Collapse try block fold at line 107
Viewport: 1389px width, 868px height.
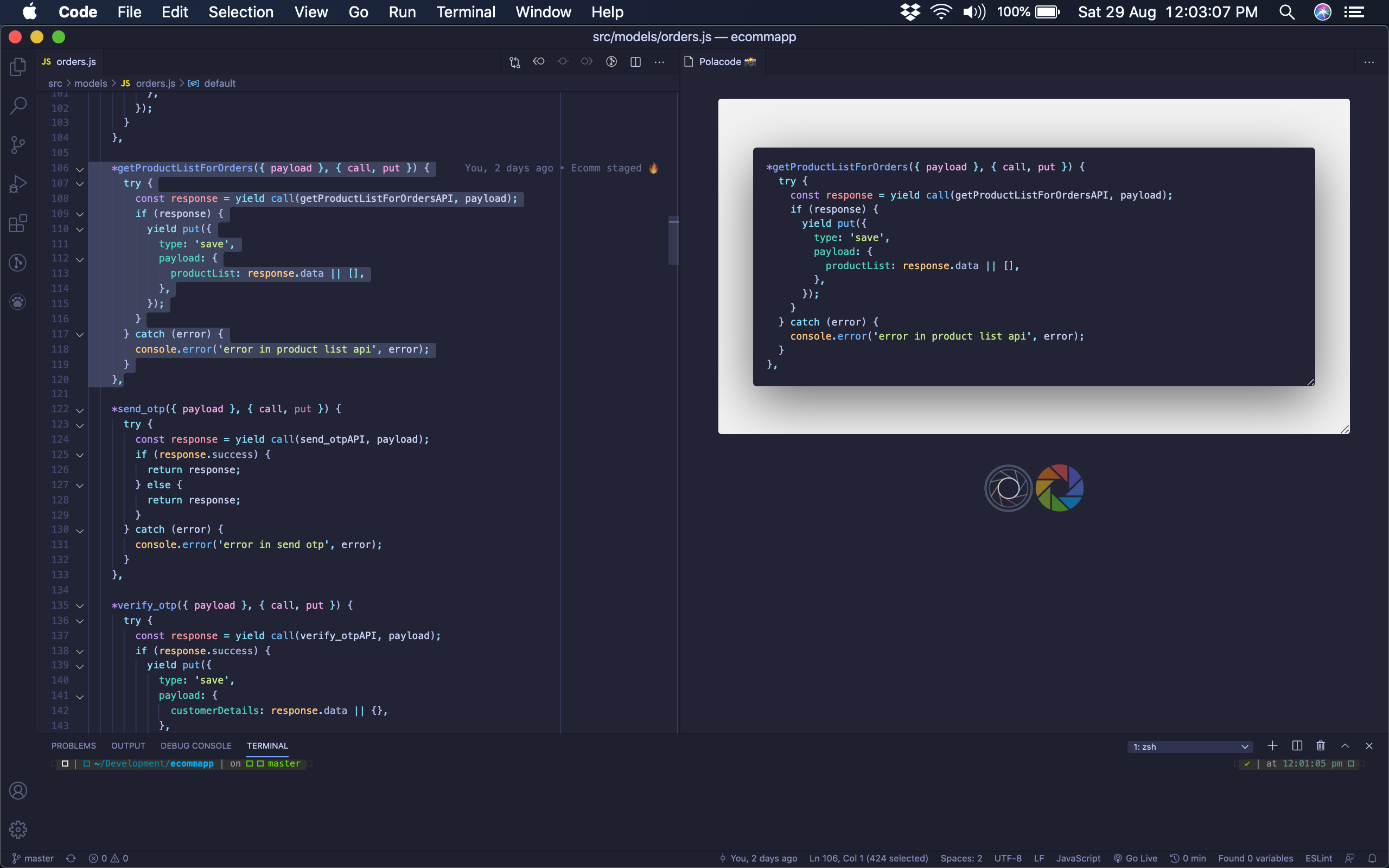pyautogui.click(x=80, y=184)
